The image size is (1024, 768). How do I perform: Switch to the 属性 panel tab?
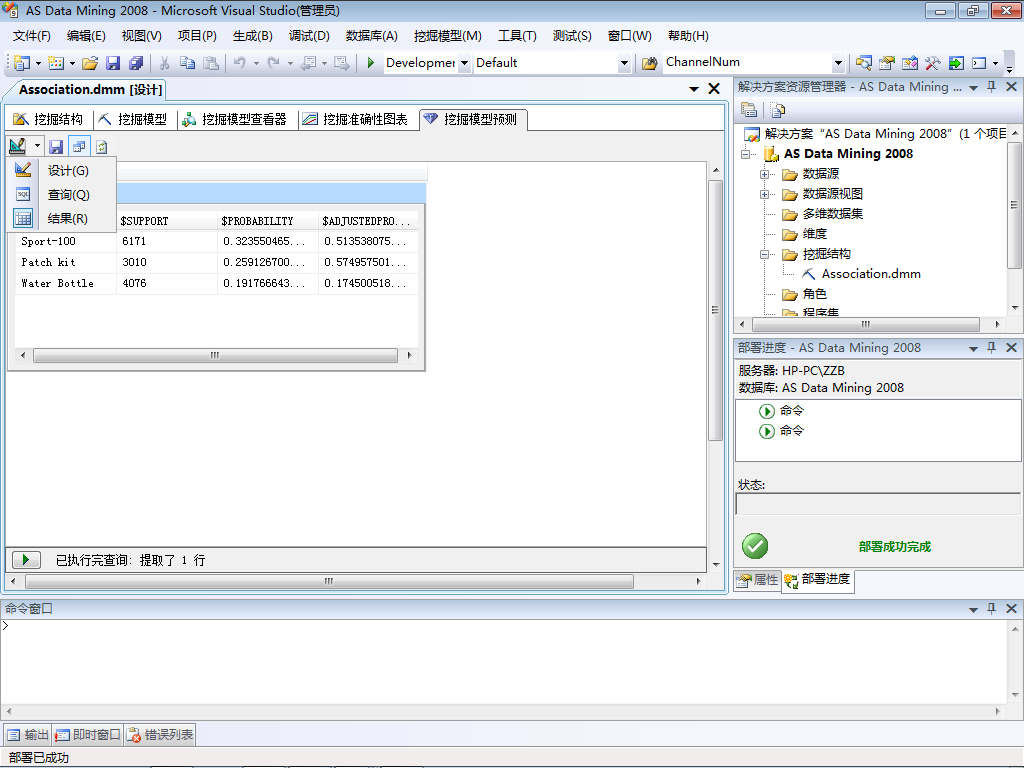pos(757,579)
